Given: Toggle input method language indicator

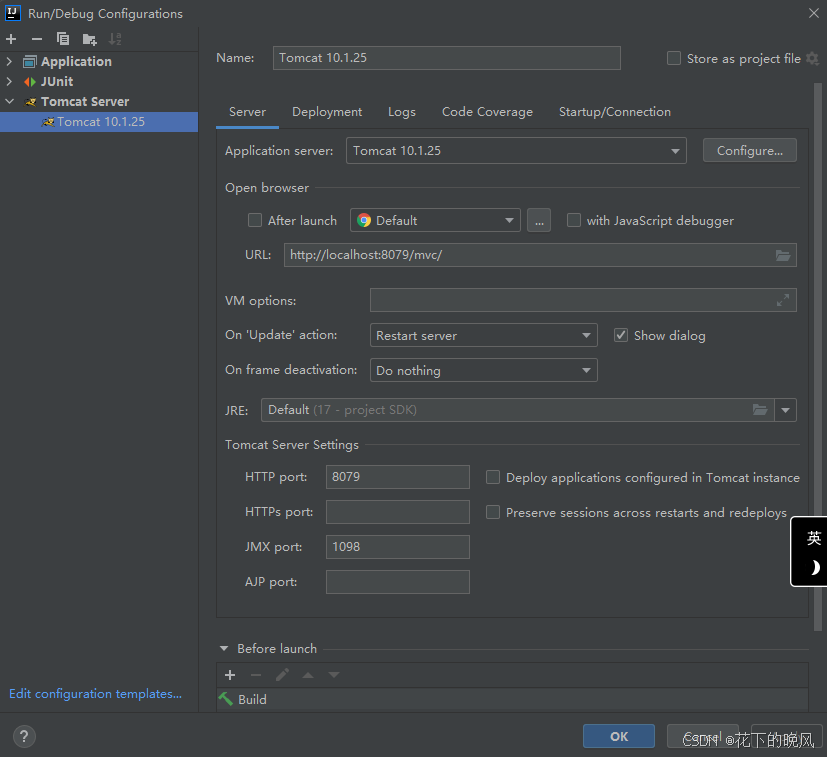Looking at the screenshot, I should click(813, 538).
